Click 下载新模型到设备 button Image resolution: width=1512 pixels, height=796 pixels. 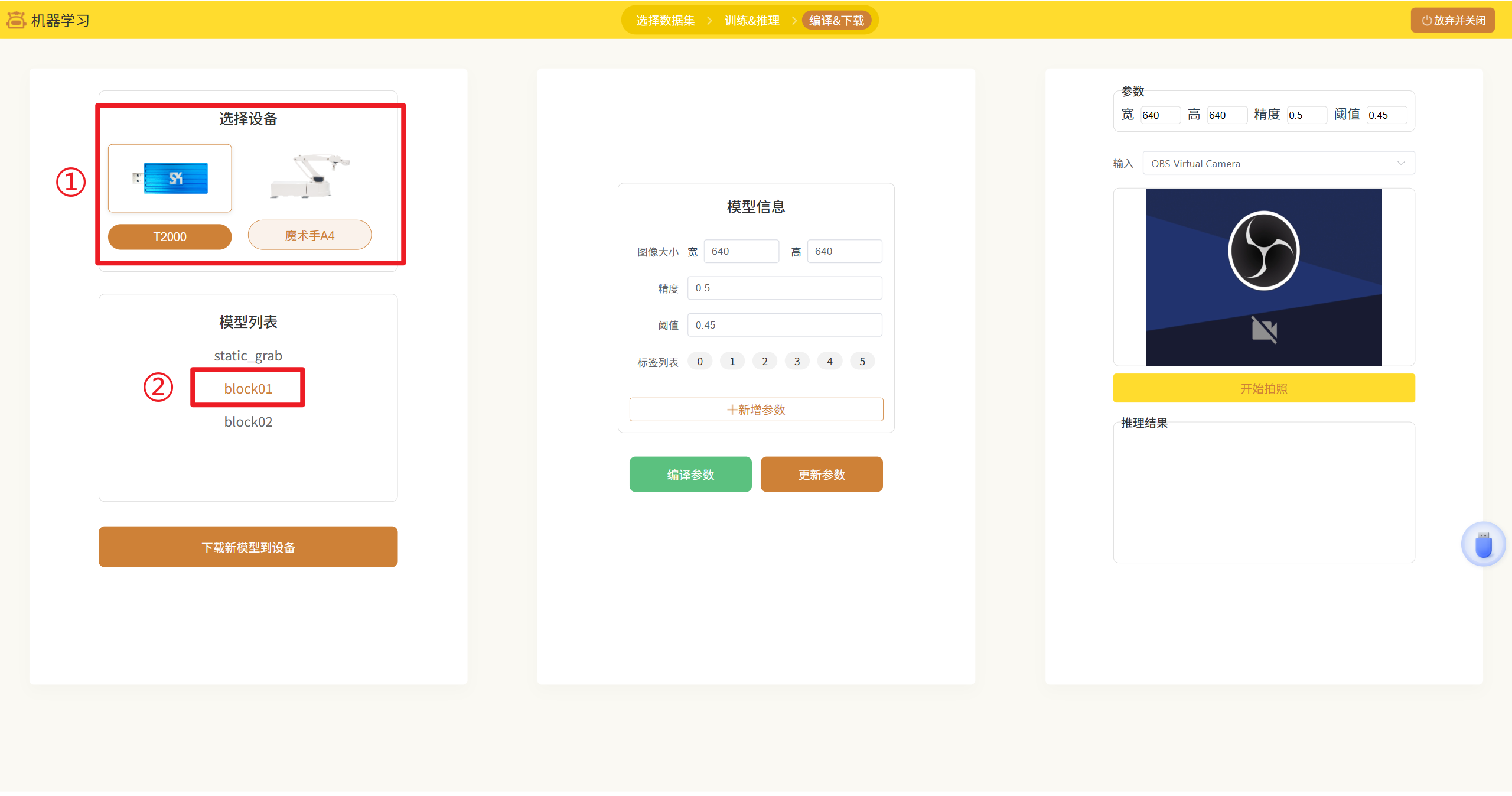[x=248, y=547]
